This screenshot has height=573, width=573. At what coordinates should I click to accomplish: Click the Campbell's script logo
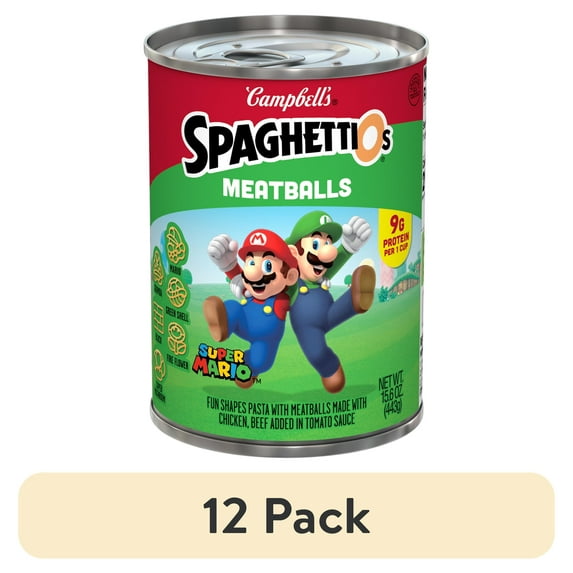[289, 98]
